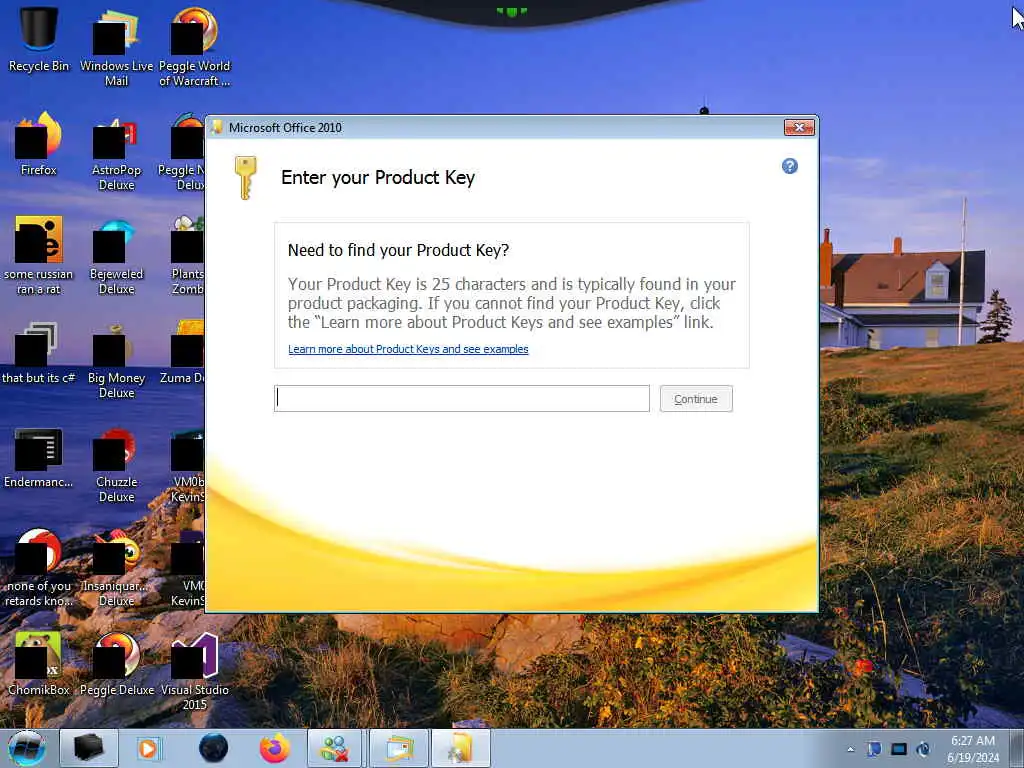Viewport: 1024px width, 768px height.
Task: Select the Peggle World of Warcraft icon
Action: click(x=195, y=47)
